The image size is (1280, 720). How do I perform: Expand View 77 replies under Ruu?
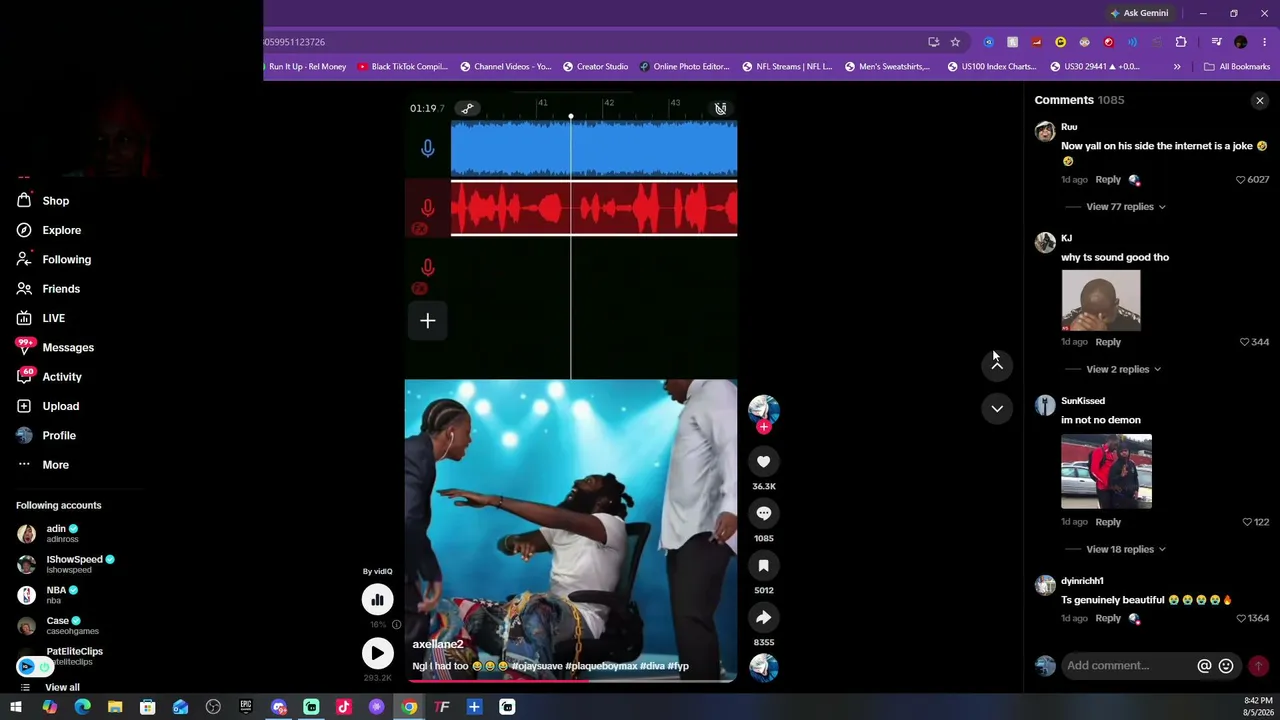tap(1125, 207)
